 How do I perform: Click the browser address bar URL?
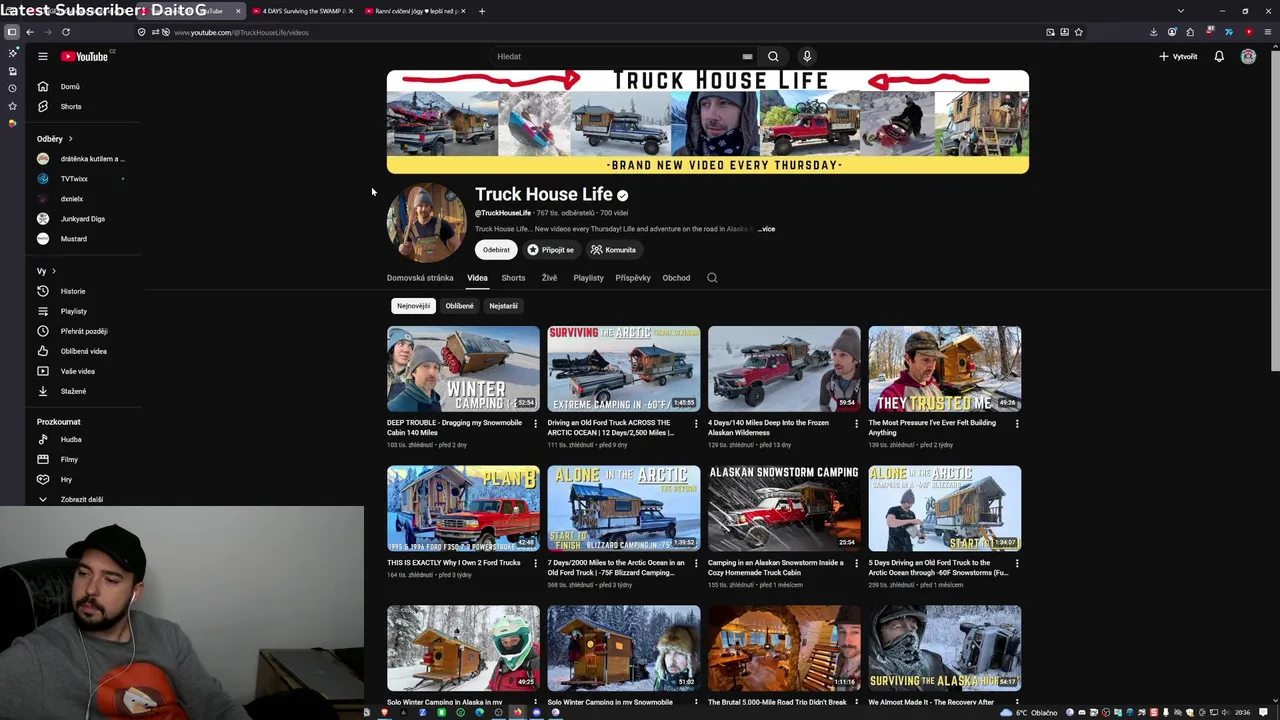[241, 32]
